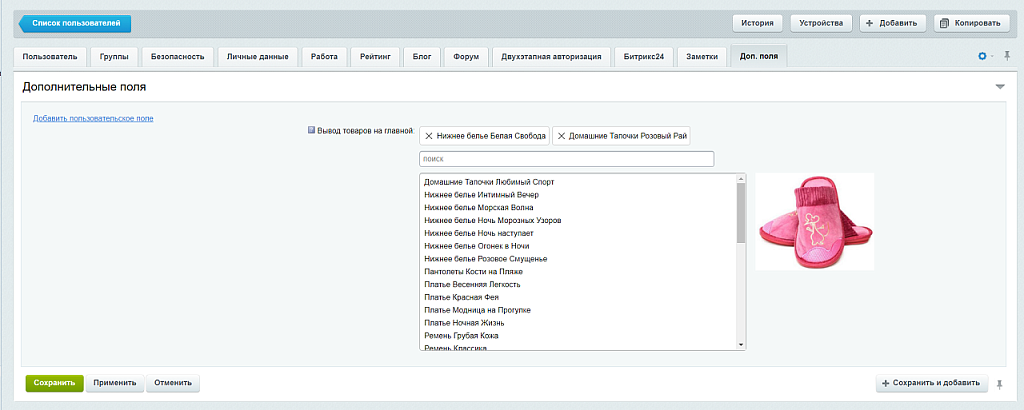
Task: Click the pink slippers preview image
Action: point(814,222)
